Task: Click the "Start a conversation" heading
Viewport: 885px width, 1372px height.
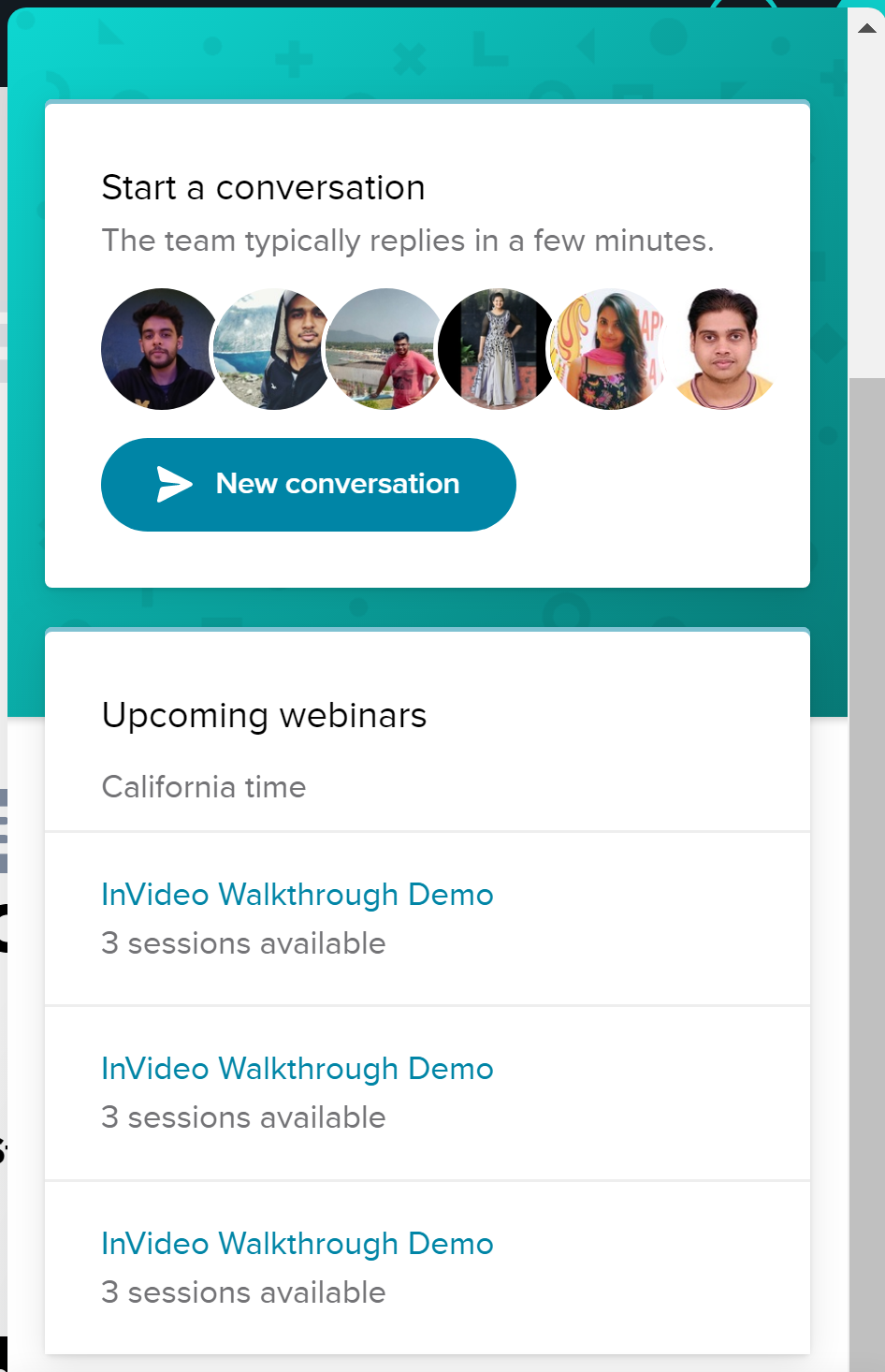Action: pos(263,188)
